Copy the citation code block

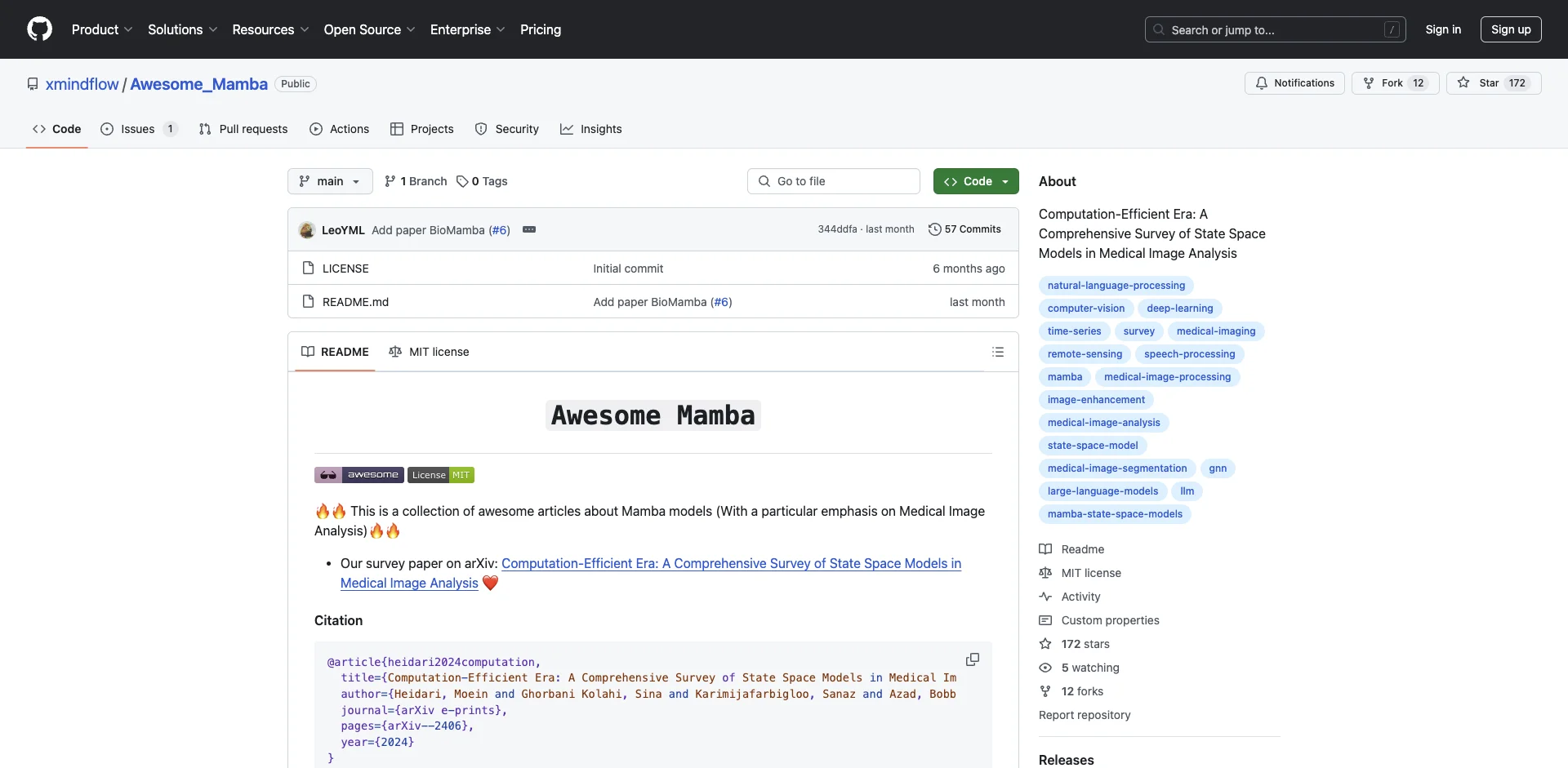tap(972, 659)
